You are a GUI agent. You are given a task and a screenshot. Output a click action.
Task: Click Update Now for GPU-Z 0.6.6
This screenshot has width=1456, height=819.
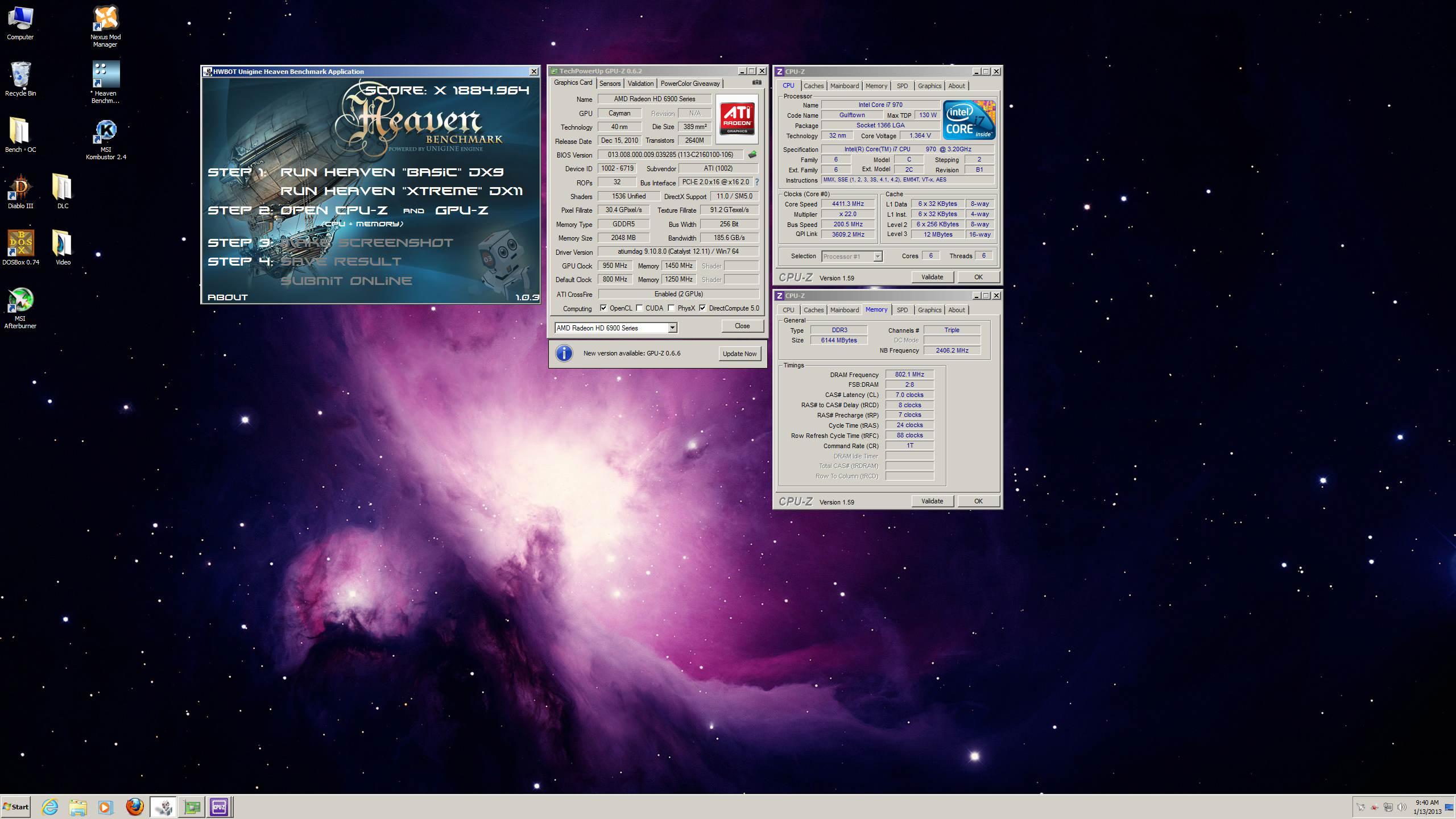739,354
